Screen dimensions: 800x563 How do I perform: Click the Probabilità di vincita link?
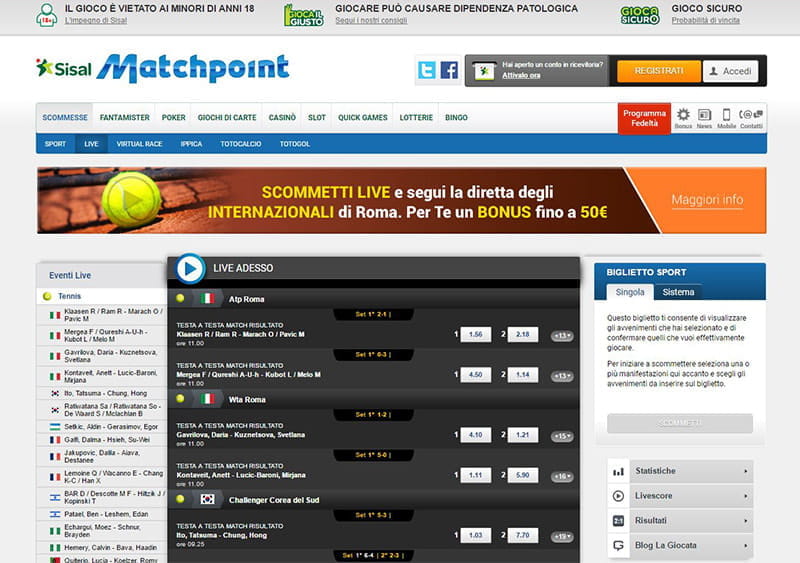click(x=705, y=20)
